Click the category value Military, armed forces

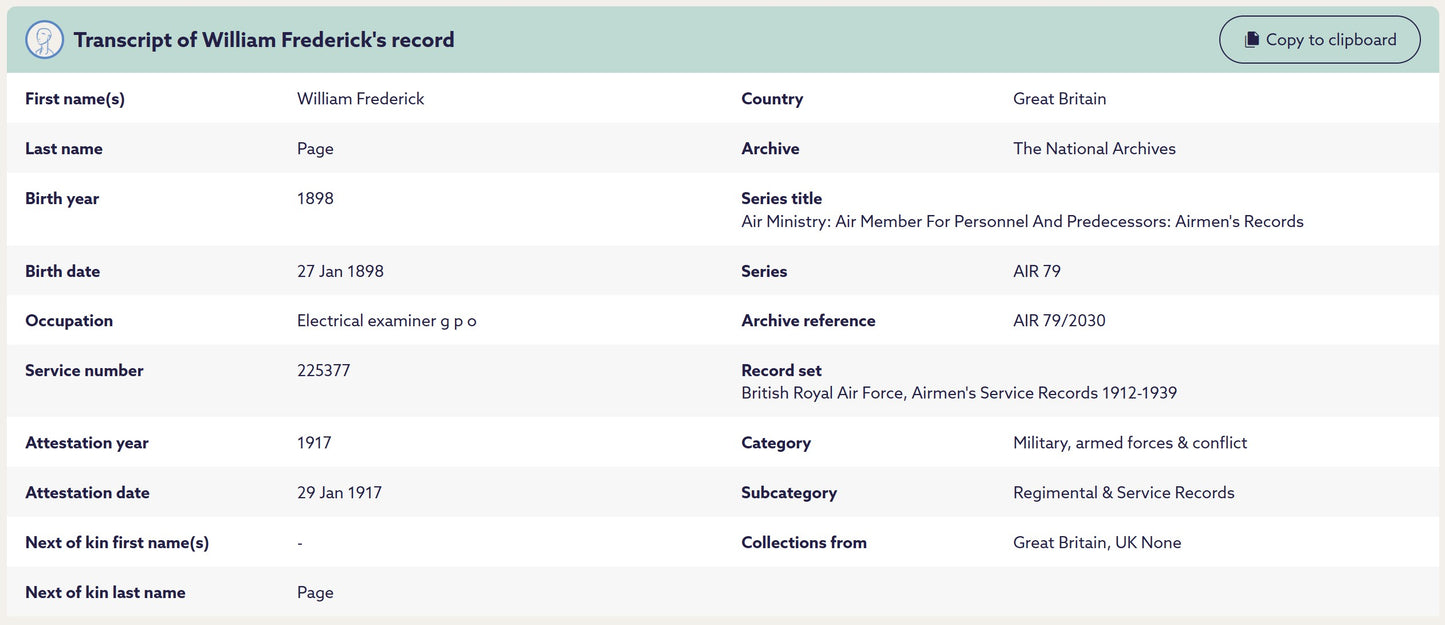tap(1130, 443)
